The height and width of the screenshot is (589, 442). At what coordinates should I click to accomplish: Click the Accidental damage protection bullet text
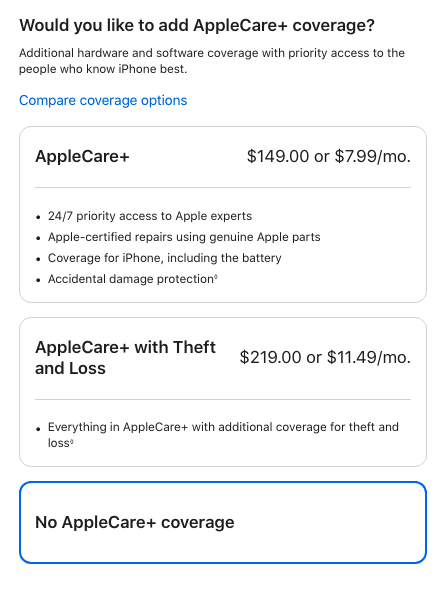pos(131,279)
